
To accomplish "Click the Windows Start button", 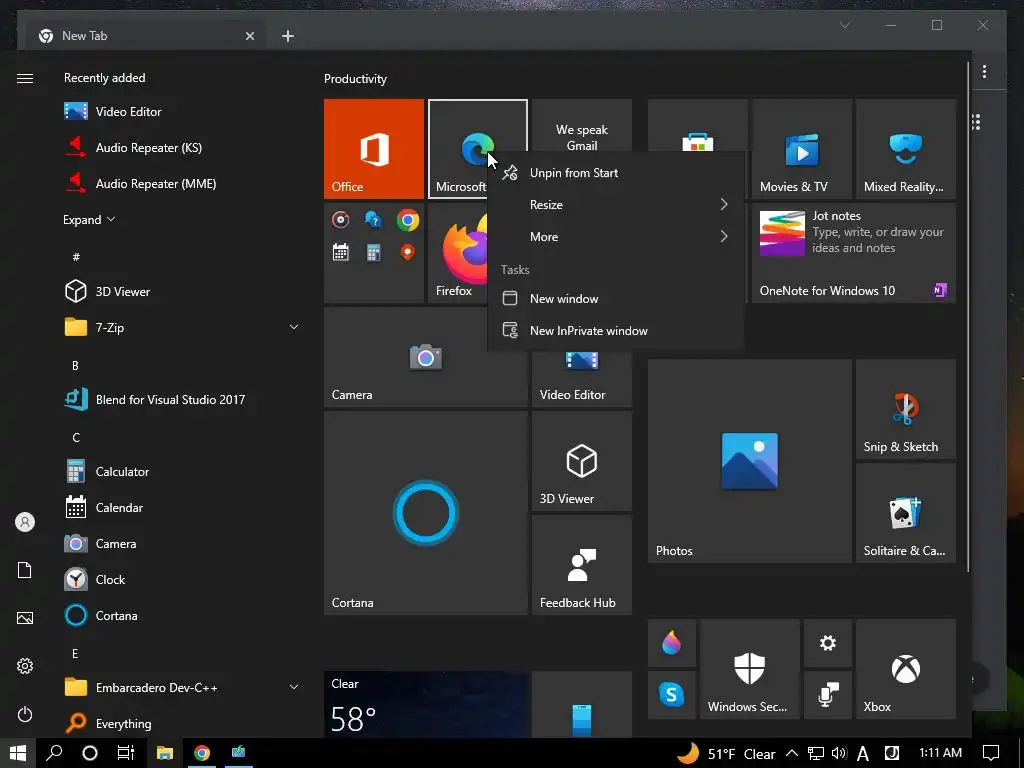I will [x=18, y=753].
